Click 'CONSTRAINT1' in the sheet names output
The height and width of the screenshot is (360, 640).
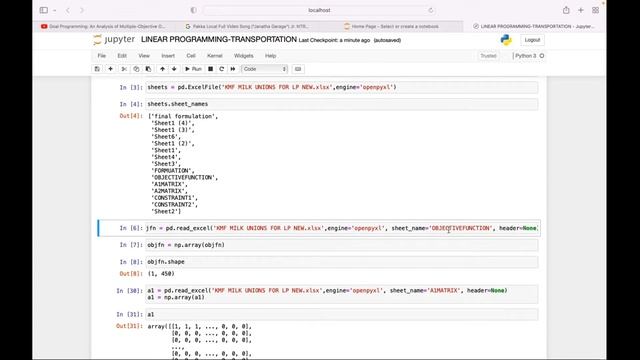pyautogui.click(x=173, y=198)
